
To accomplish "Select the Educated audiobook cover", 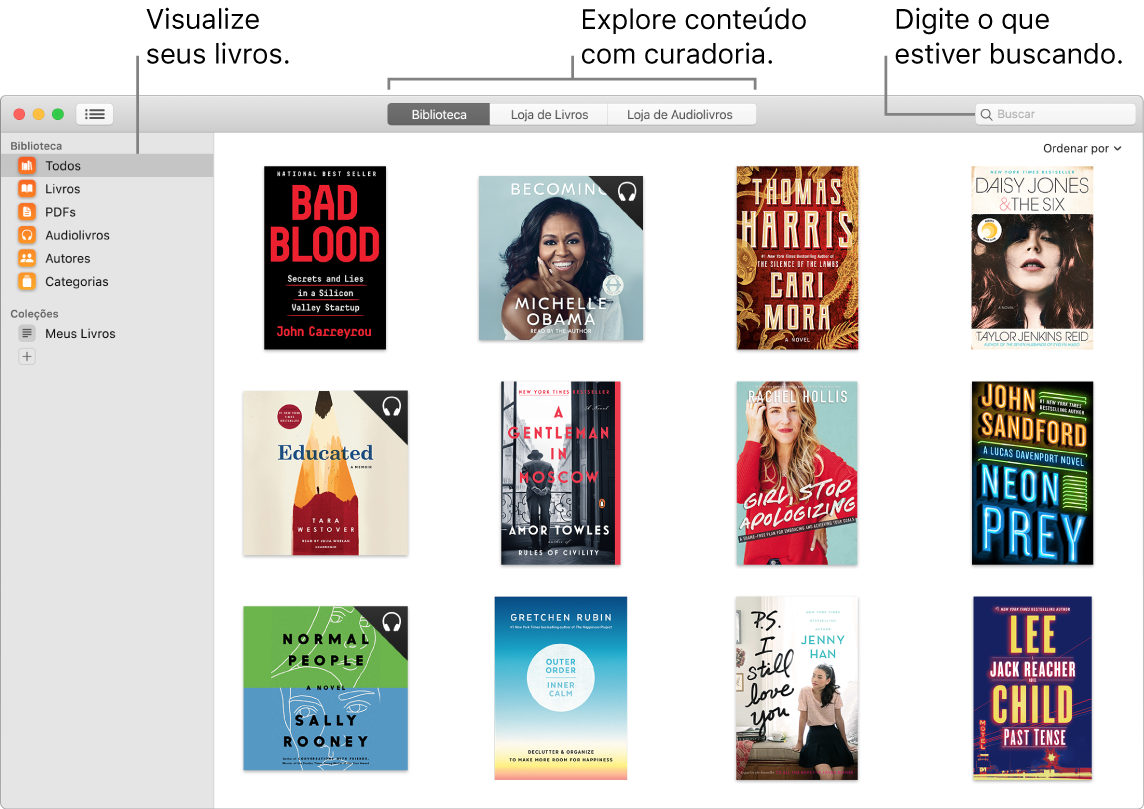I will tap(325, 472).
